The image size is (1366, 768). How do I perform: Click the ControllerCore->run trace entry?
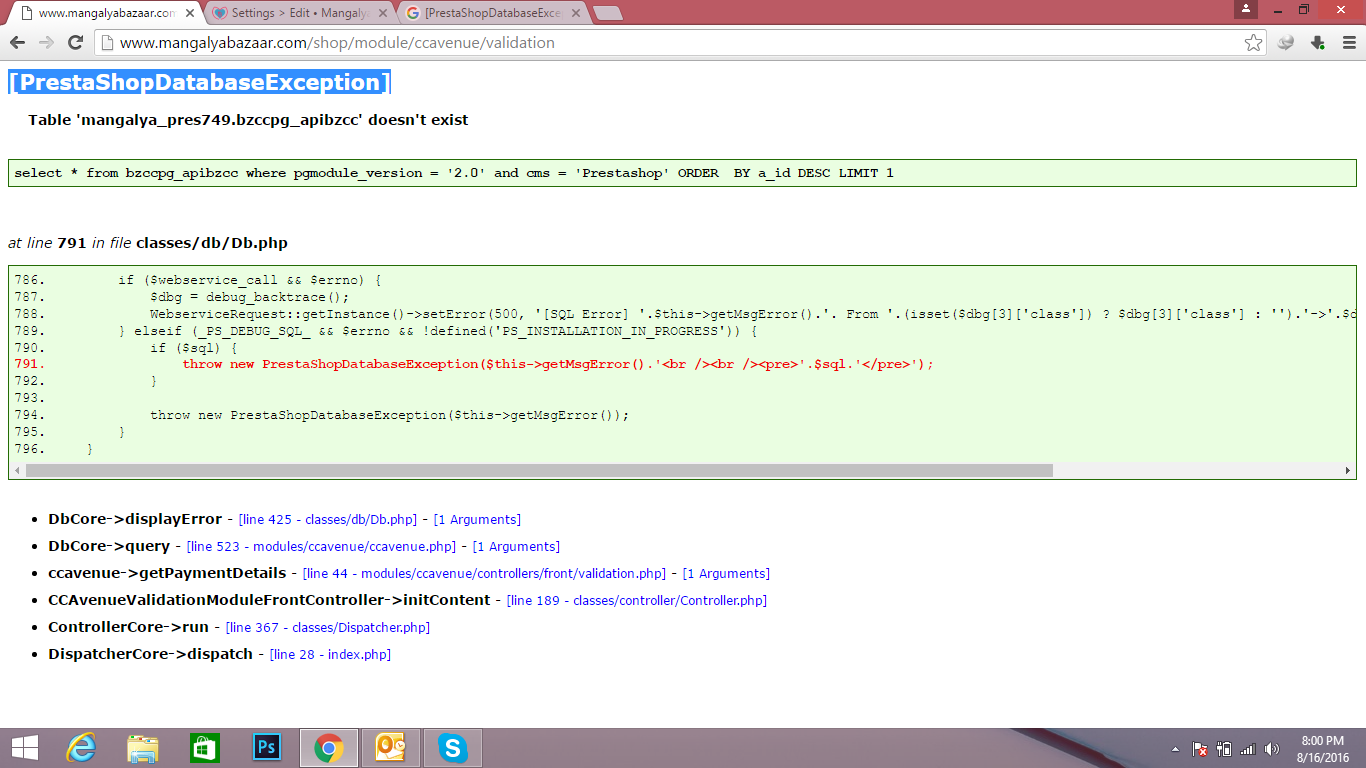pyautogui.click(x=128, y=628)
